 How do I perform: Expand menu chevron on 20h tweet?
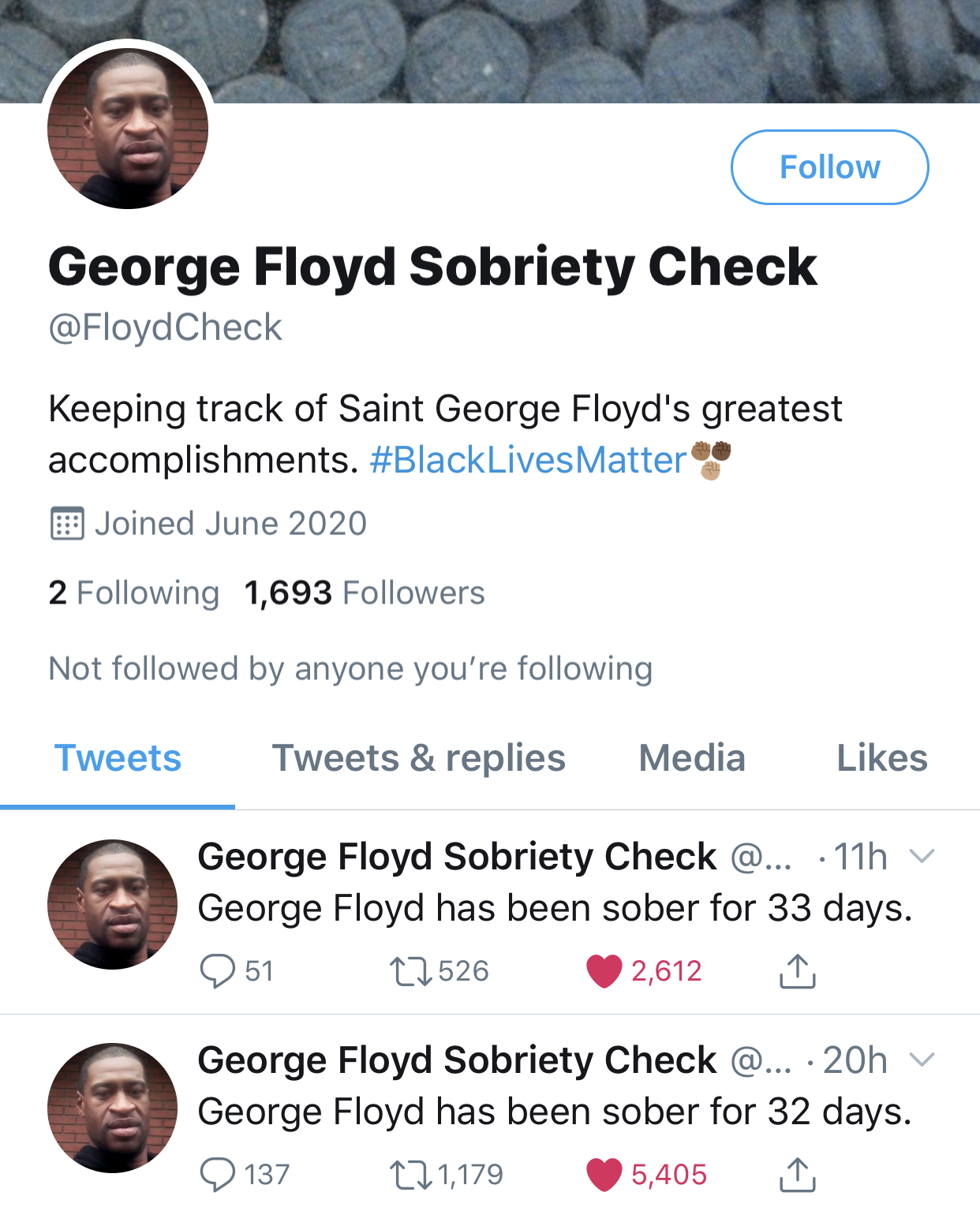click(x=922, y=1060)
